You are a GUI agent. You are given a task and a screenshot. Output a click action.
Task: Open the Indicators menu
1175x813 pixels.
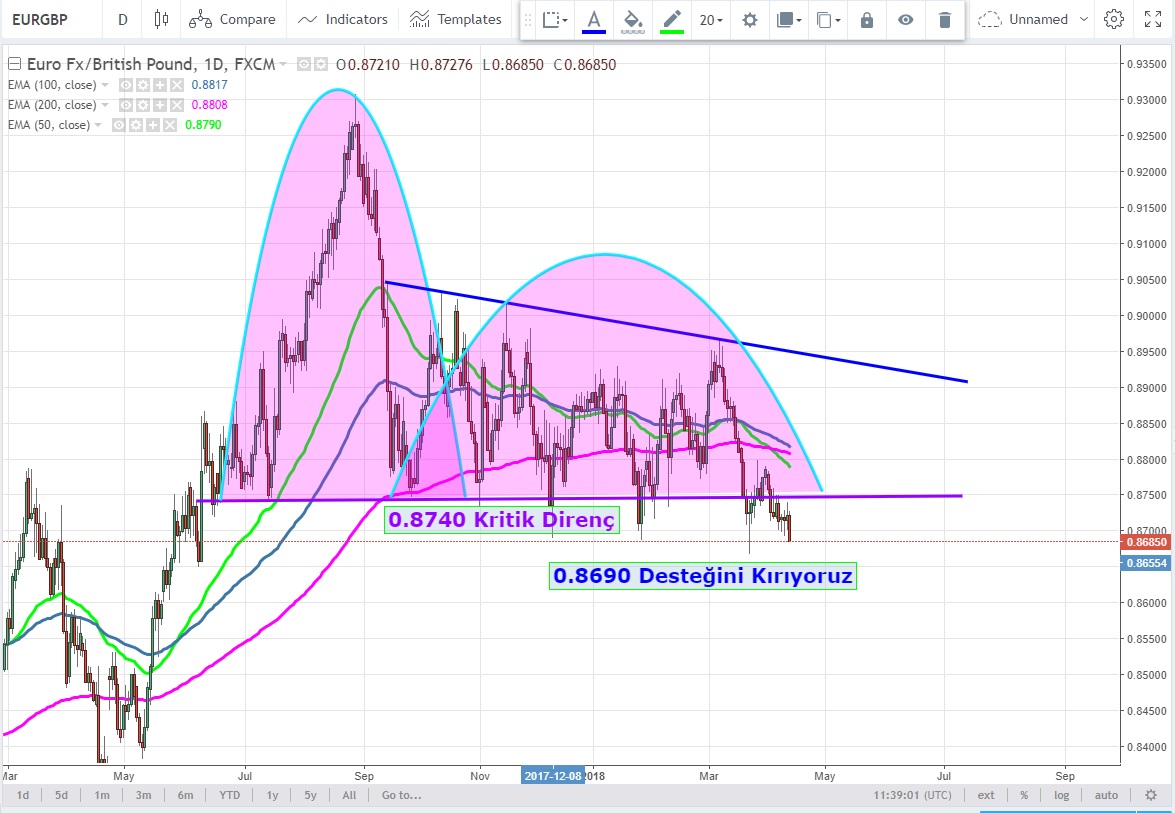(x=343, y=19)
